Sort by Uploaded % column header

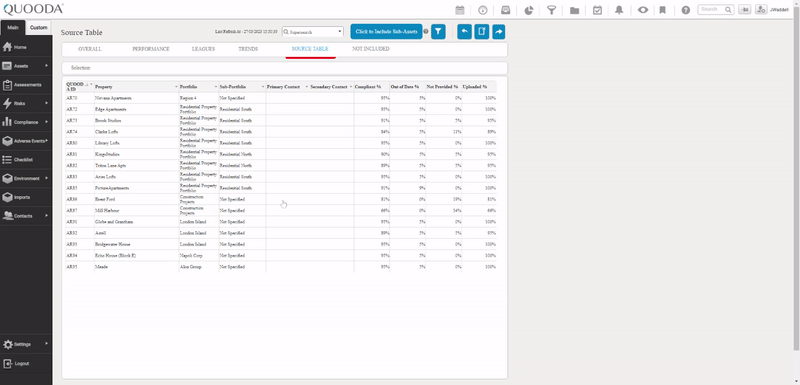[474, 87]
